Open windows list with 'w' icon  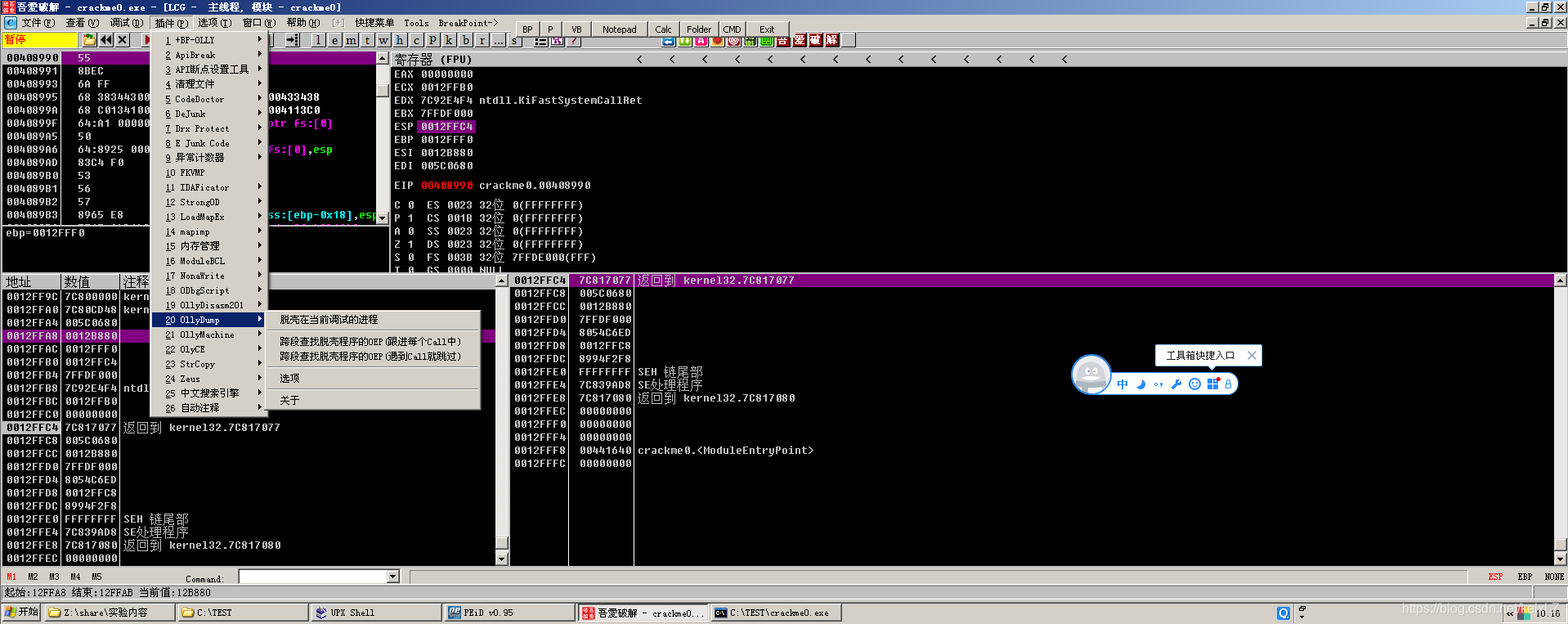pyautogui.click(x=384, y=40)
